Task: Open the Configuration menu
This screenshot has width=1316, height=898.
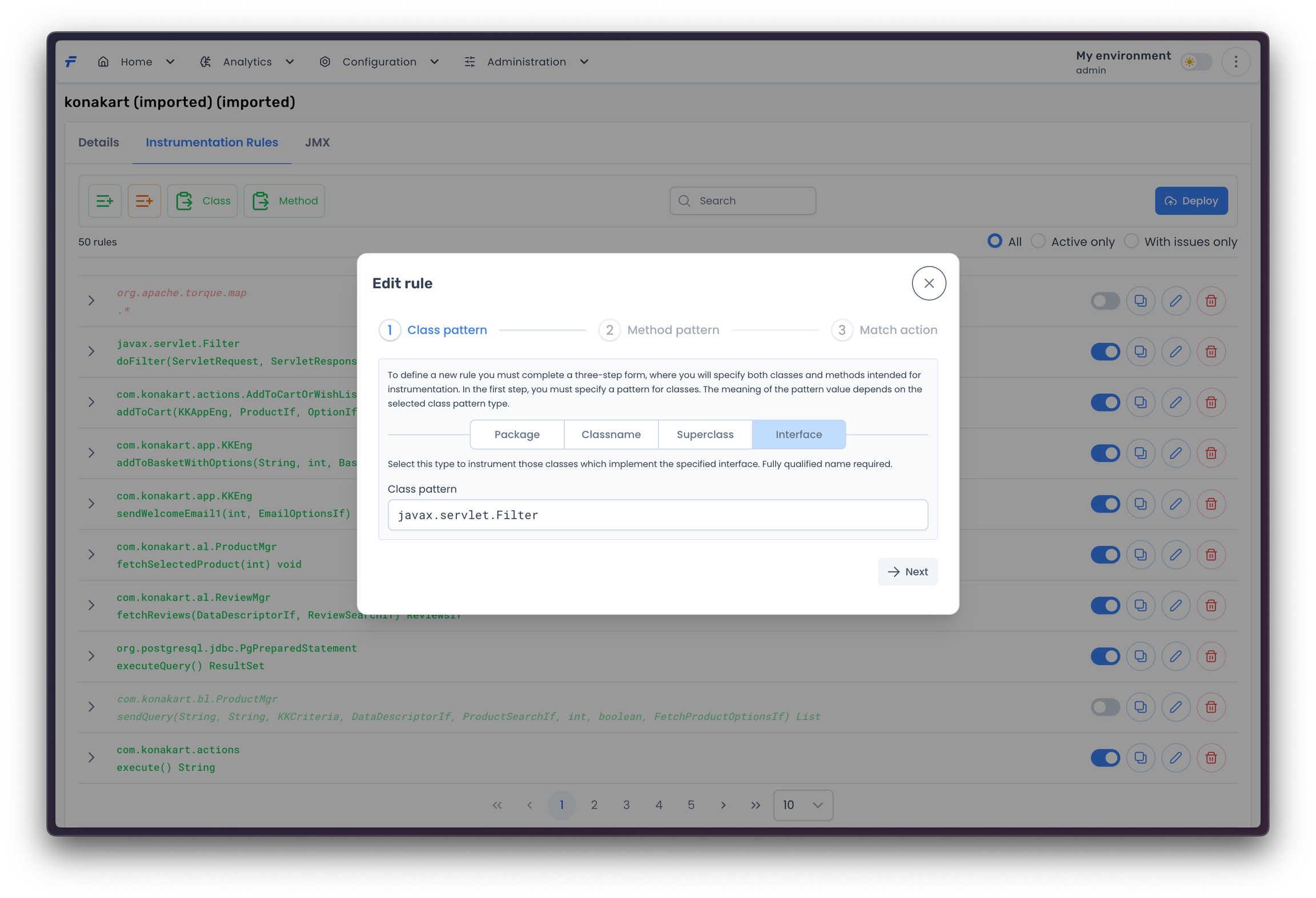Action: point(379,62)
